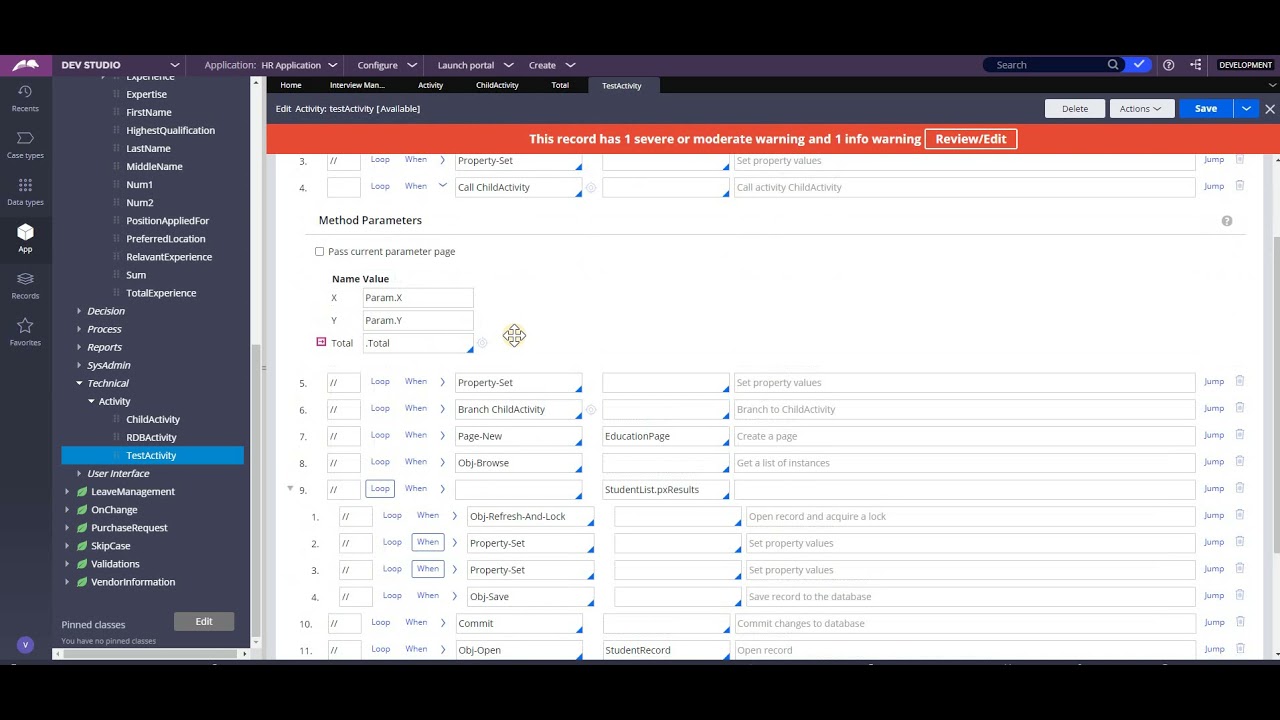The height and width of the screenshot is (720, 1280).
Task: Delete step 7 Page-New with trash icon
Action: [x=1240, y=435]
